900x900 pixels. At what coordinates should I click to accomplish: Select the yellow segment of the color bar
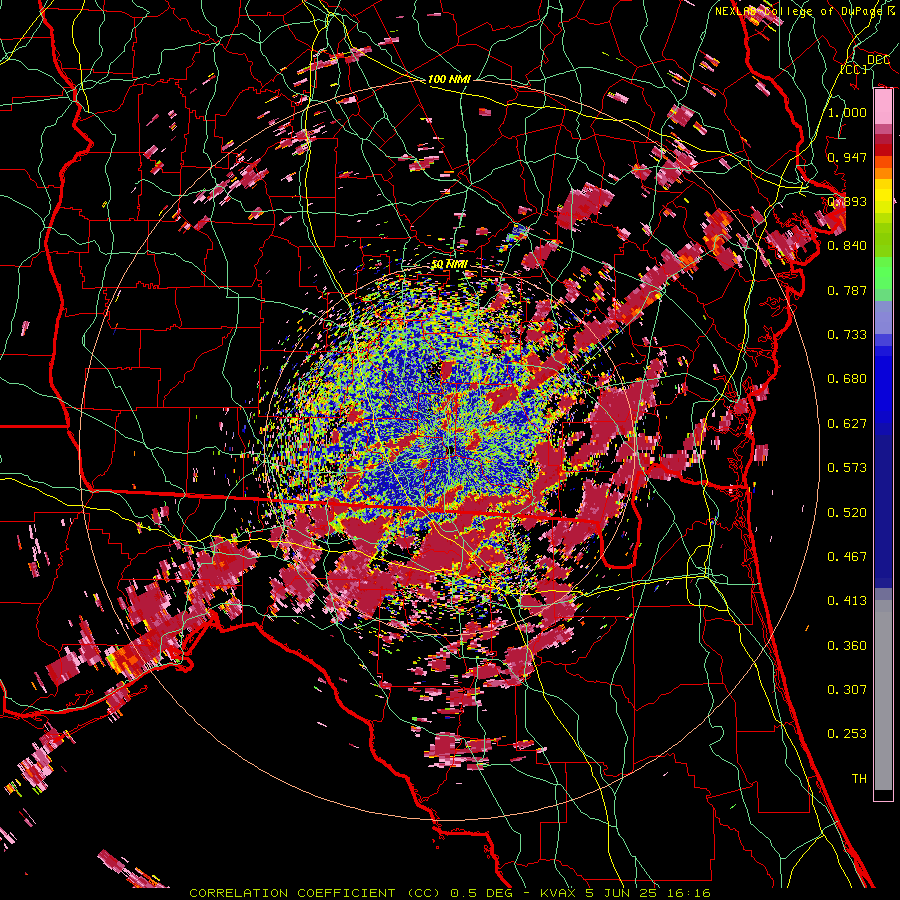point(883,197)
